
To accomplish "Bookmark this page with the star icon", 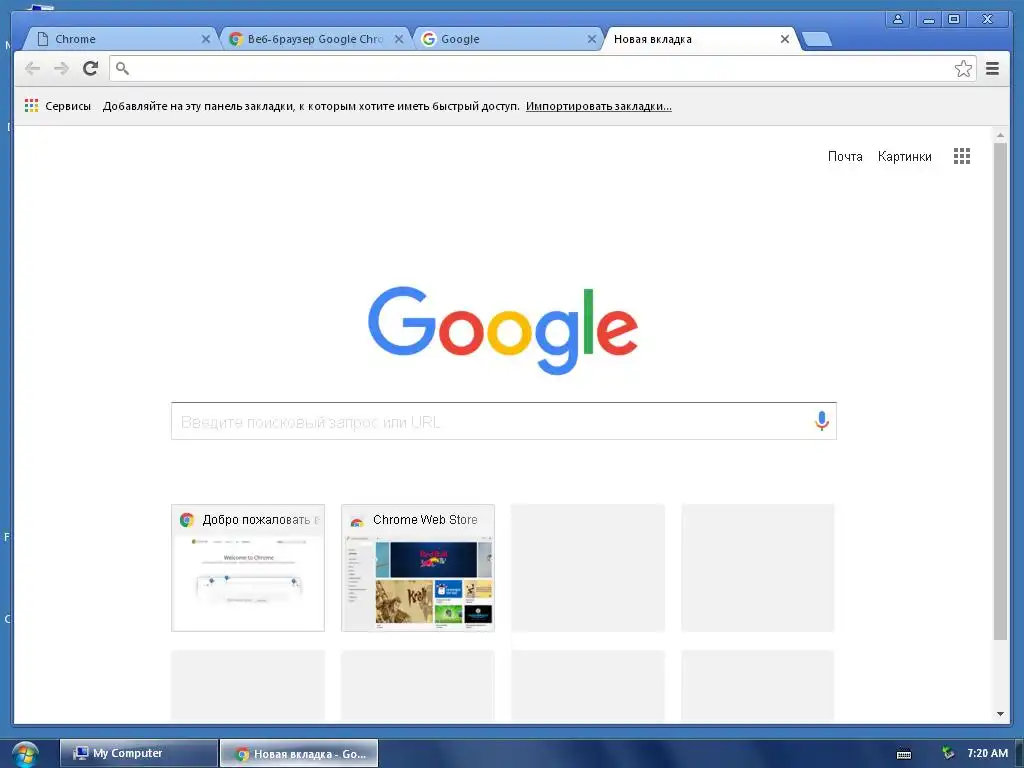I will click(963, 69).
